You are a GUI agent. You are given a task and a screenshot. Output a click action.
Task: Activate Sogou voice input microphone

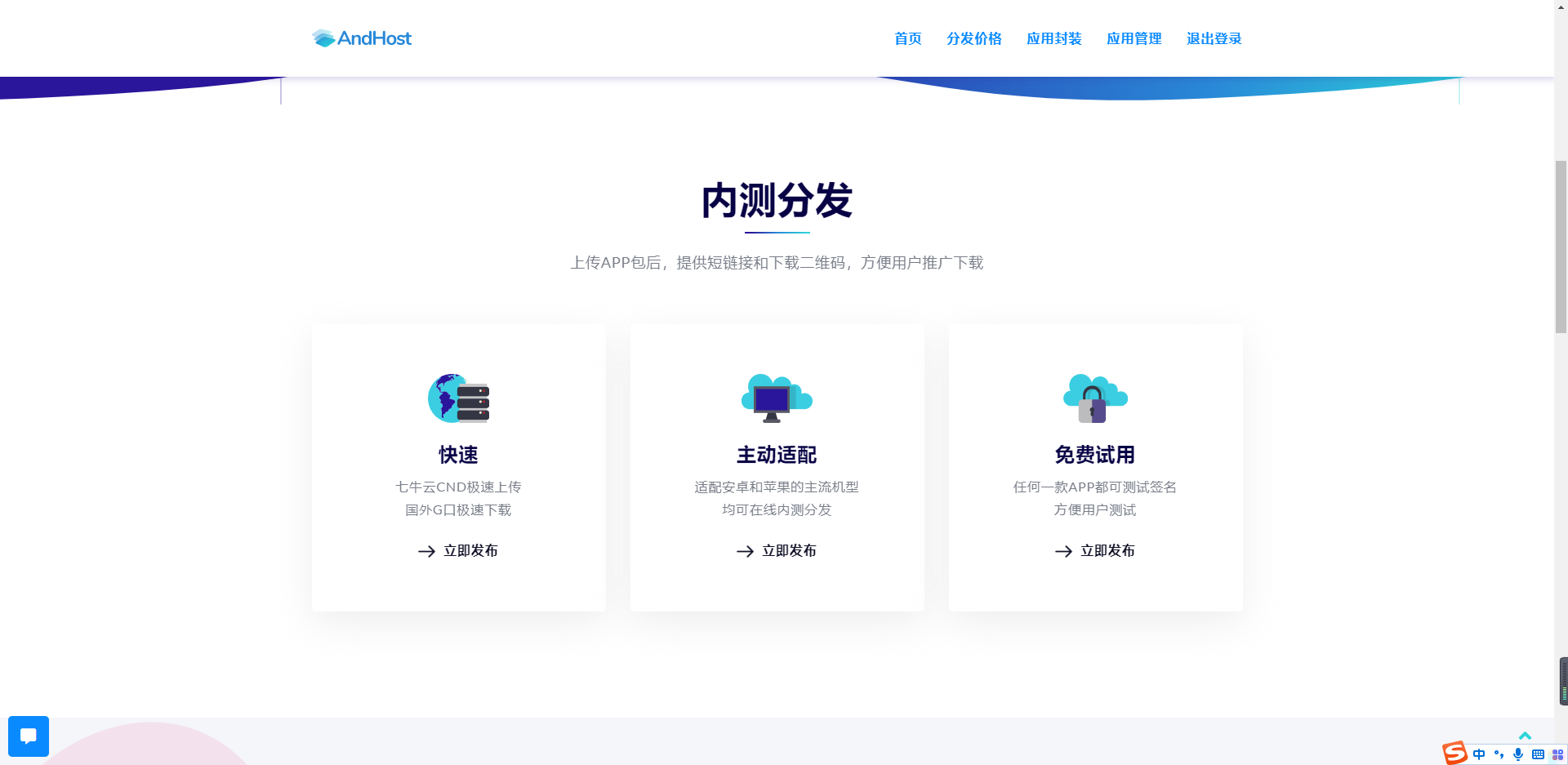point(1518,754)
